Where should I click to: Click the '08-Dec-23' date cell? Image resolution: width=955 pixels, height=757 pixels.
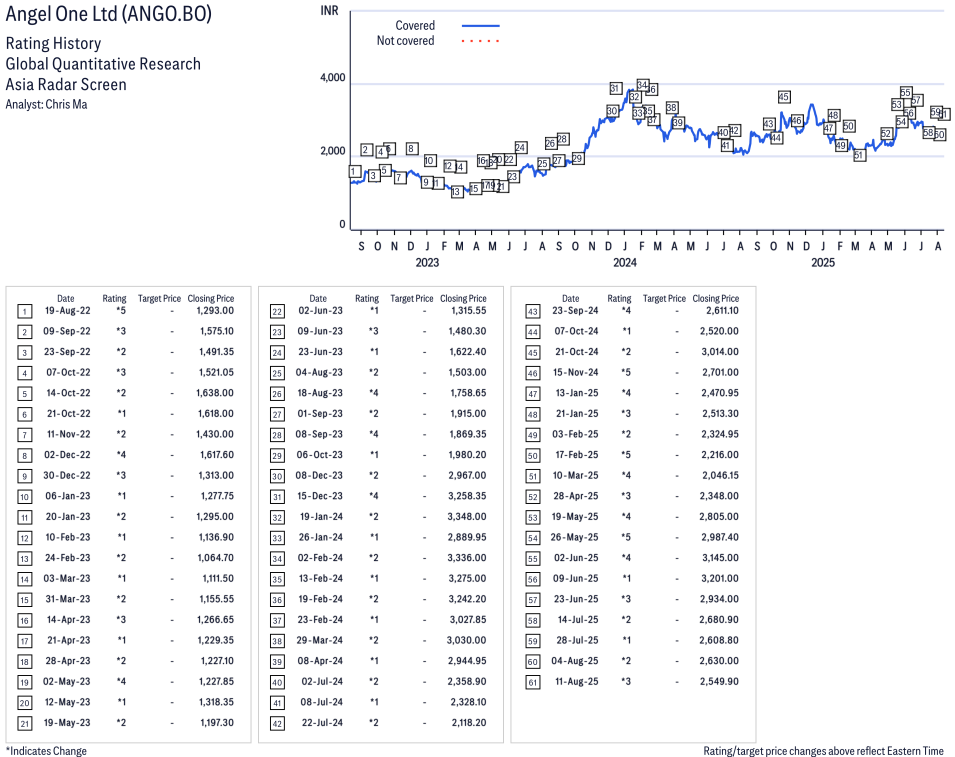tap(319, 476)
